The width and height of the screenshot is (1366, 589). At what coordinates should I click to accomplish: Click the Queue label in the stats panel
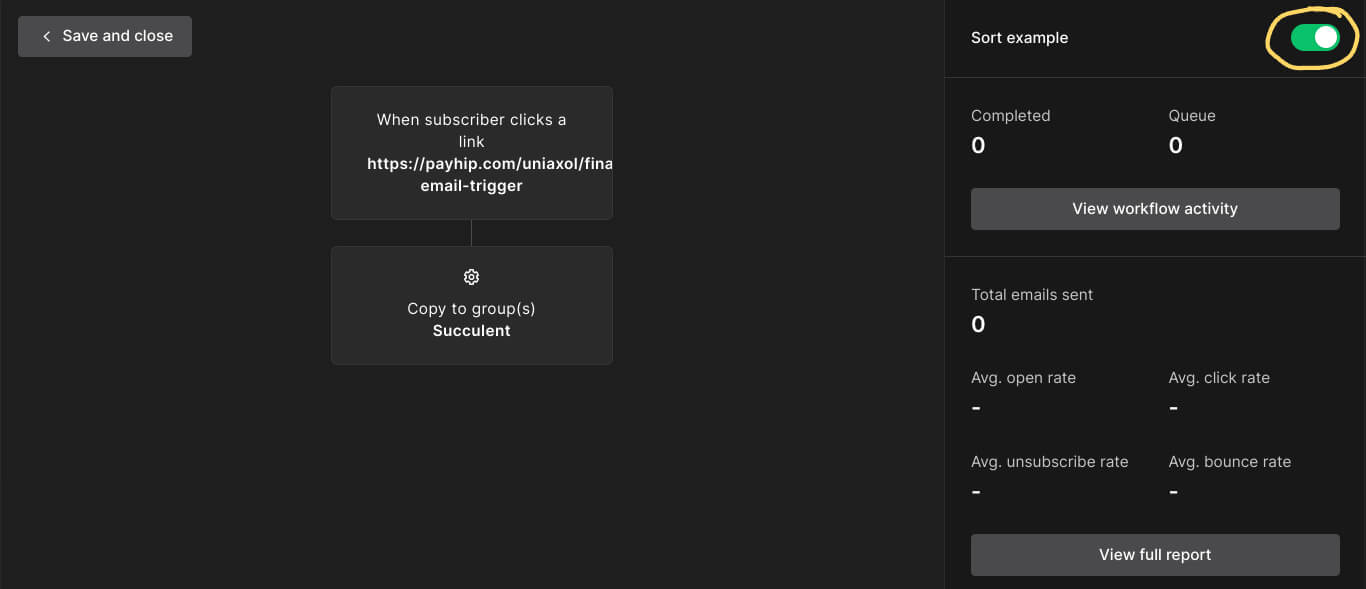[x=1192, y=116]
